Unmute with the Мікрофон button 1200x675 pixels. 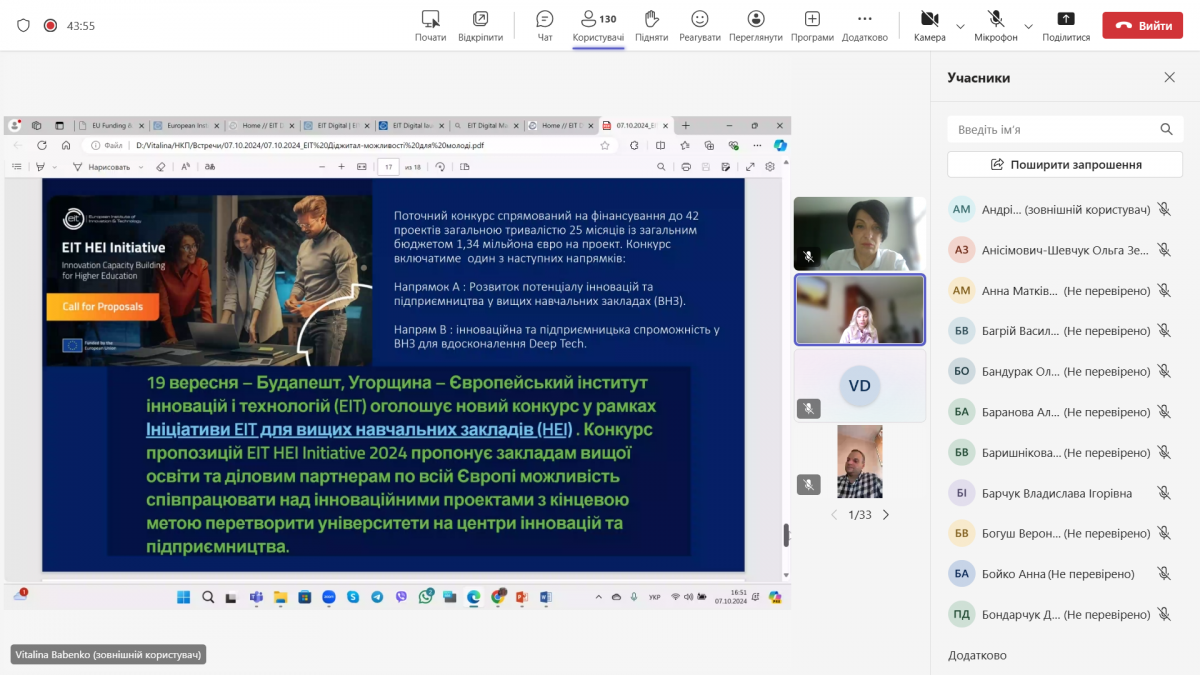pyautogui.click(x=996, y=26)
